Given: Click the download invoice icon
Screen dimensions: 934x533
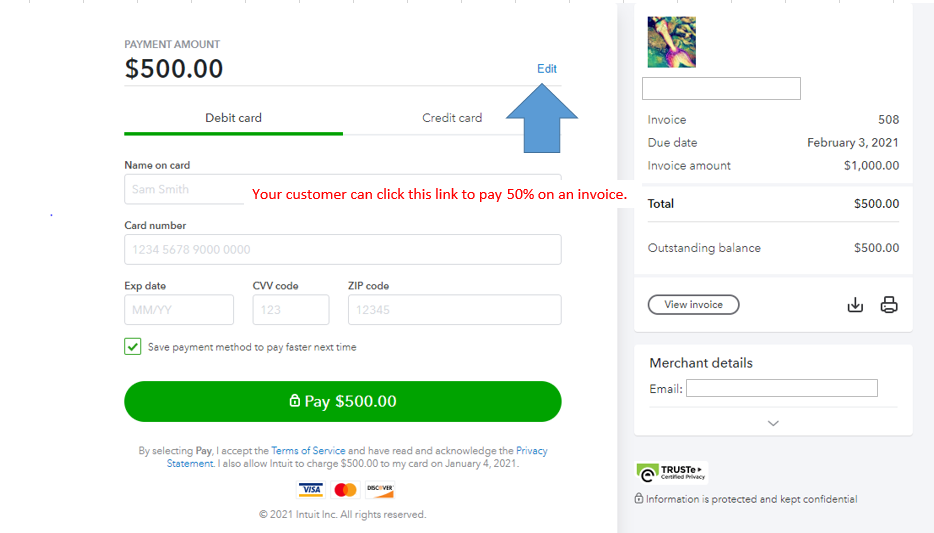Looking at the screenshot, I should [855, 305].
